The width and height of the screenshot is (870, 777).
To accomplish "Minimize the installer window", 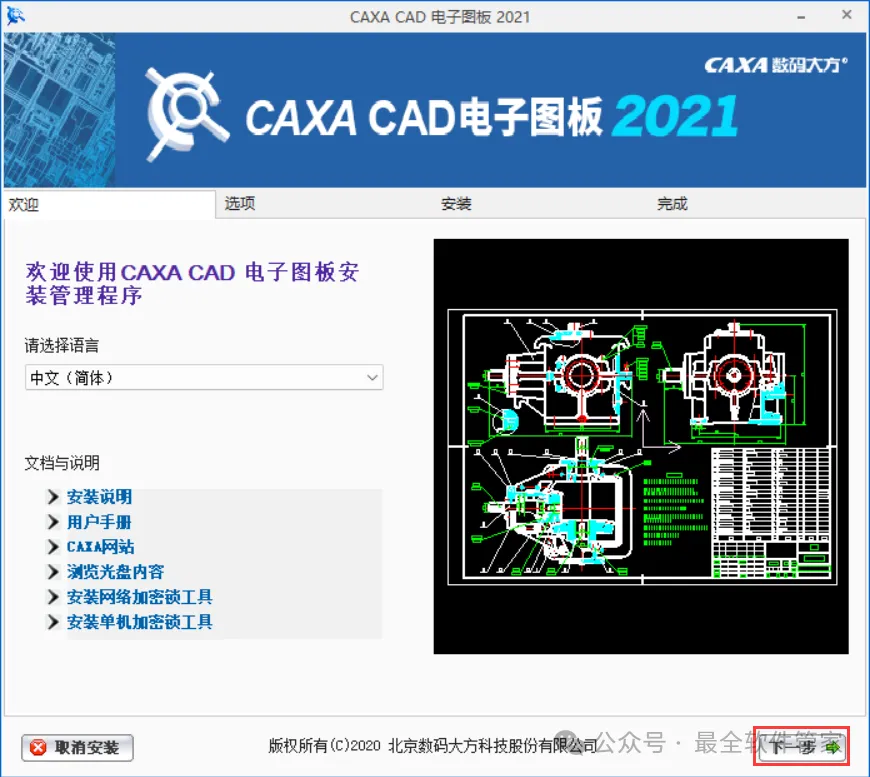I will (801, 17).
